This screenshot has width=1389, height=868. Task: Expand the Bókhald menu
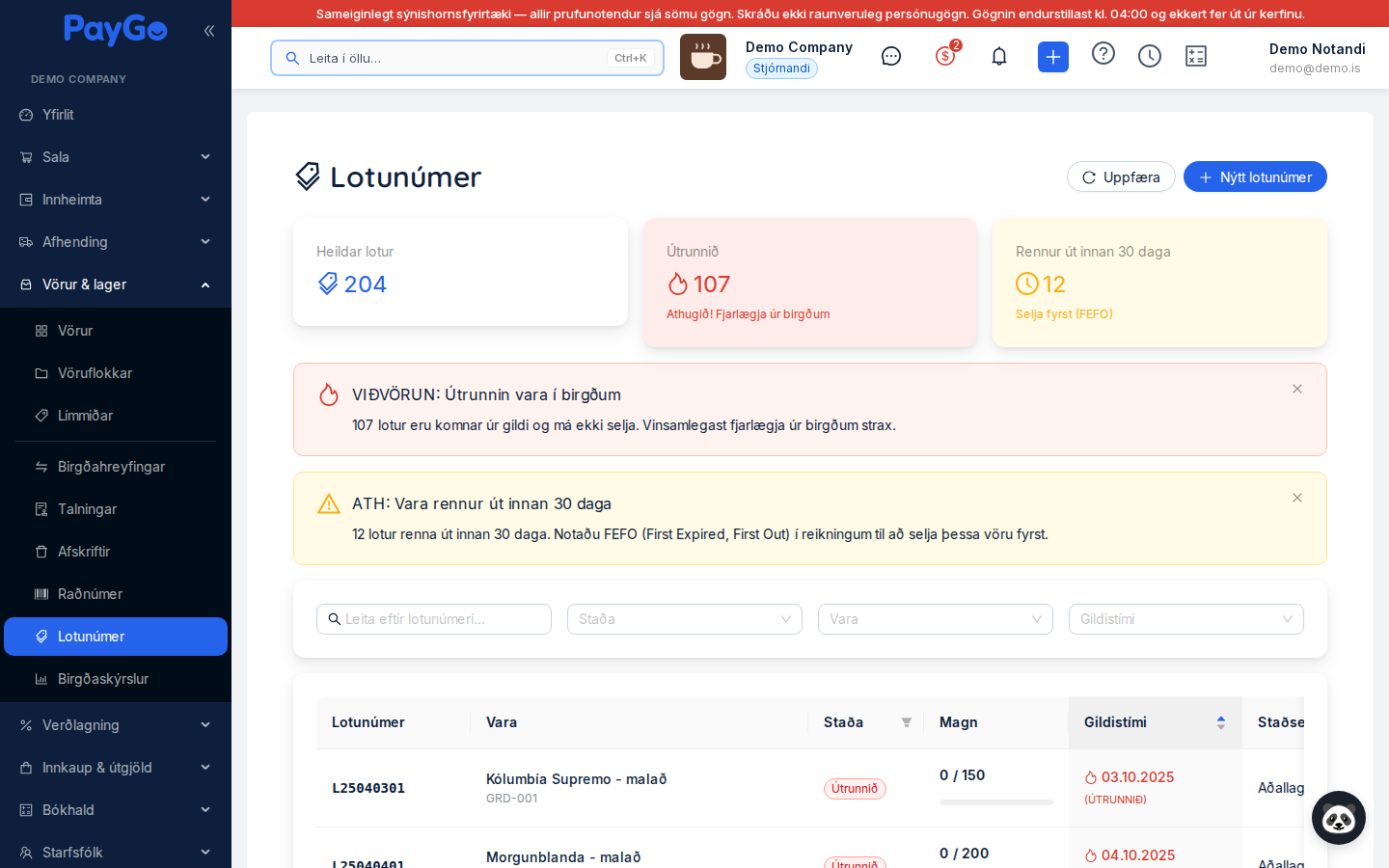coord(116,810)
